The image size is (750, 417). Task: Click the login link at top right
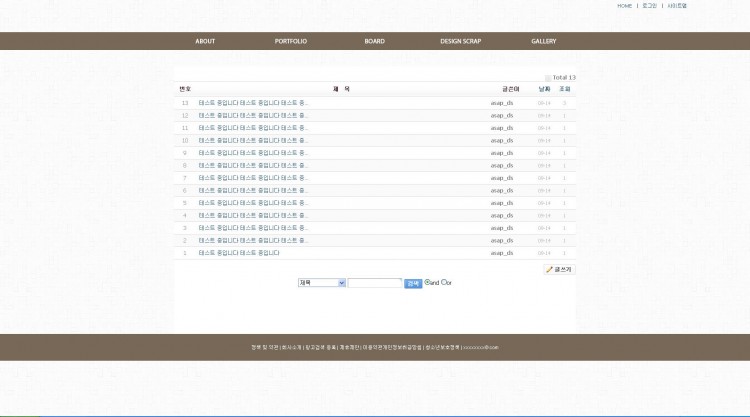pos(649,6)
